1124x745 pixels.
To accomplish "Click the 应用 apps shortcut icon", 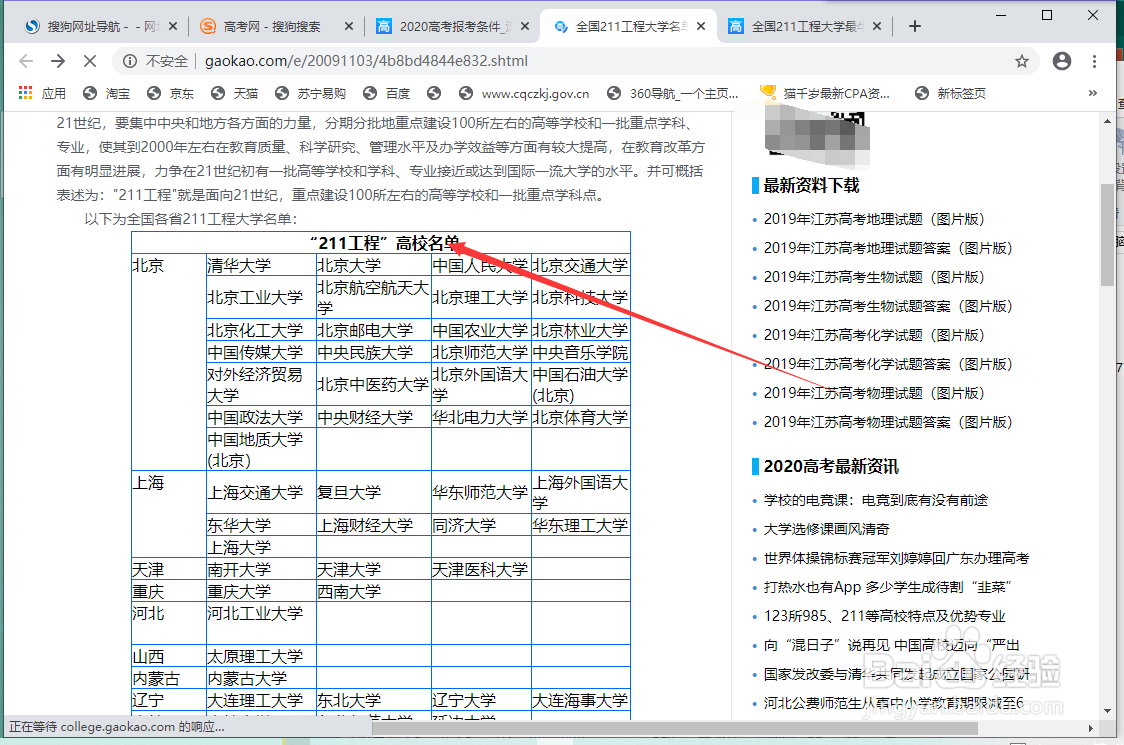I will point(26,93).
